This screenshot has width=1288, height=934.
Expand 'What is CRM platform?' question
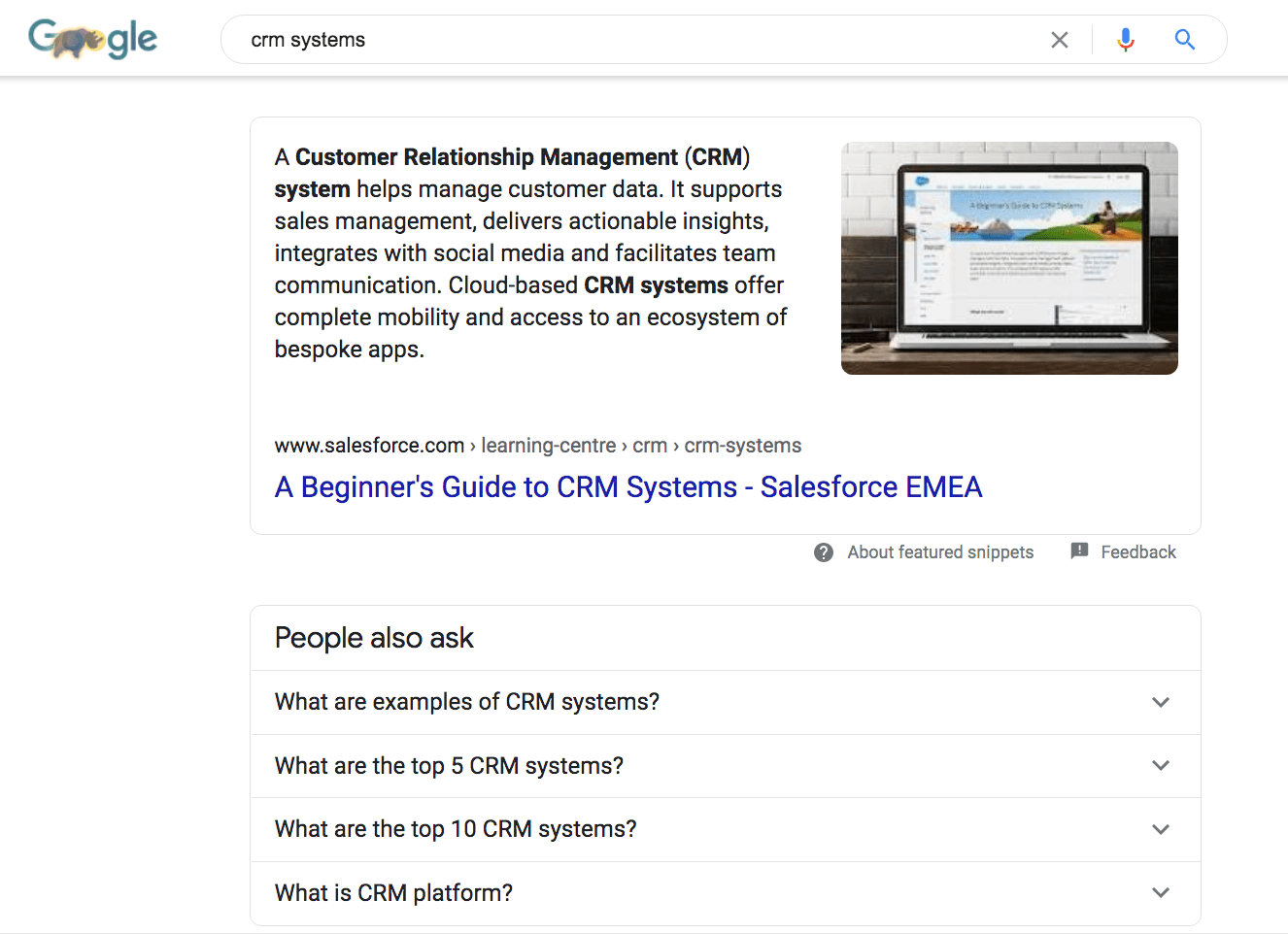(726, 893)
